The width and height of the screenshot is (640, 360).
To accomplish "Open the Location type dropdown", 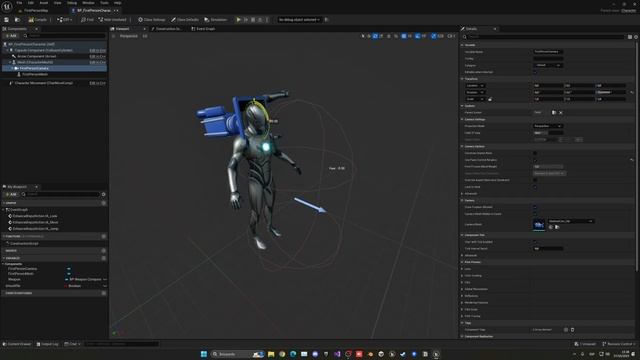I will coord(475,86).
